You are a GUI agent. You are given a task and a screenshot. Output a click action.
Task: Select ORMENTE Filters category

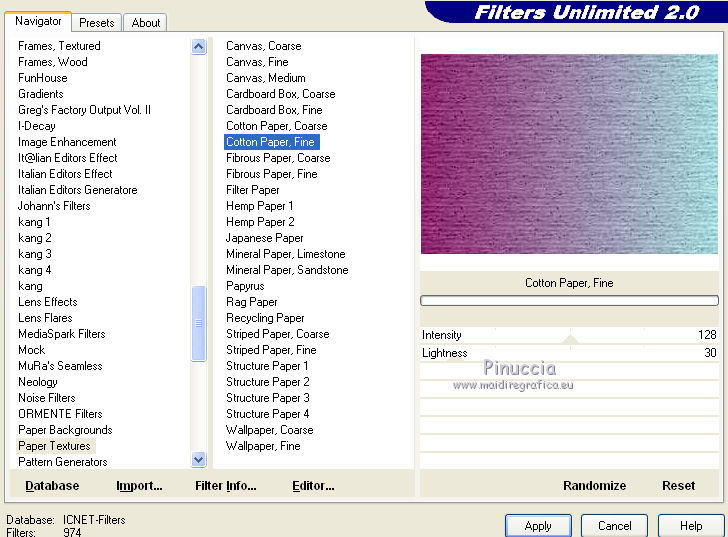click(x=60, y=414)
